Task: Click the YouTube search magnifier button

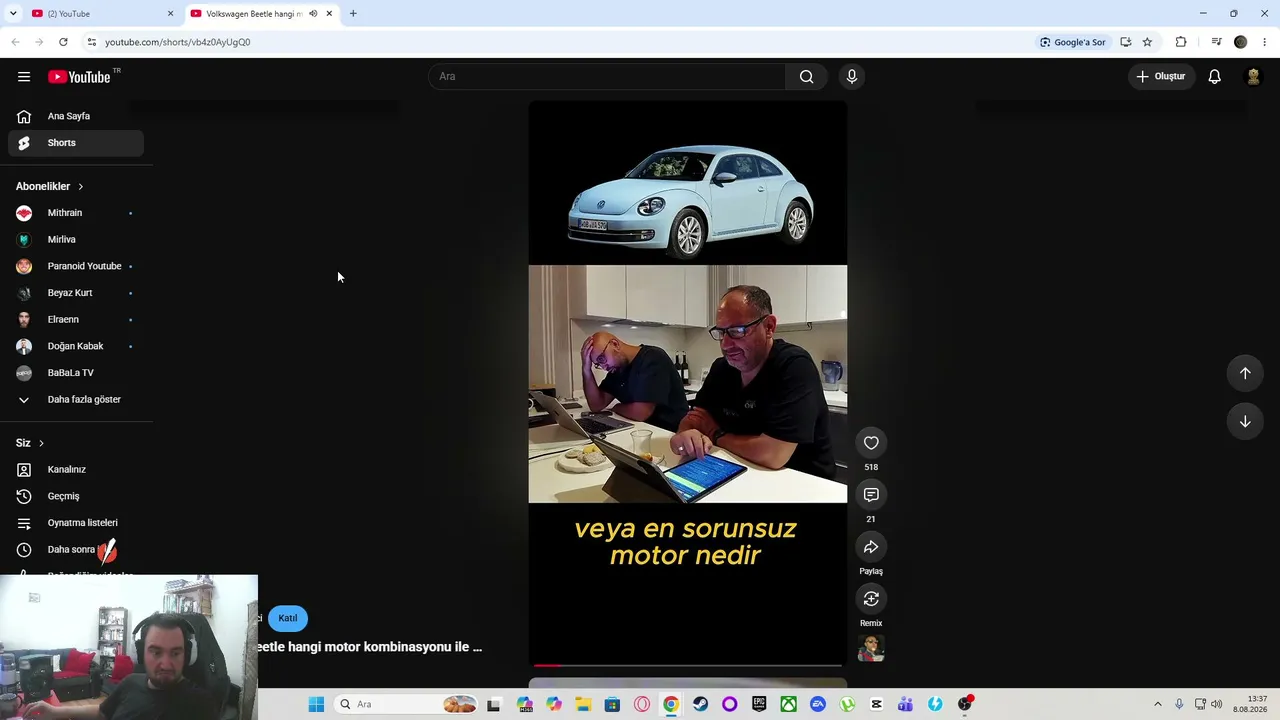Action: 806,77
